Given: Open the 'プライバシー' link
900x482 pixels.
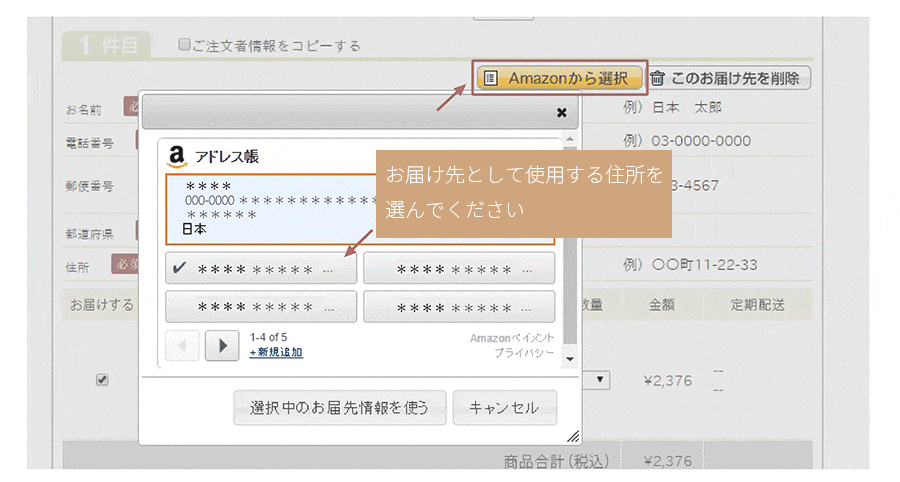Looking at the screenshot, I should (525, 353).
